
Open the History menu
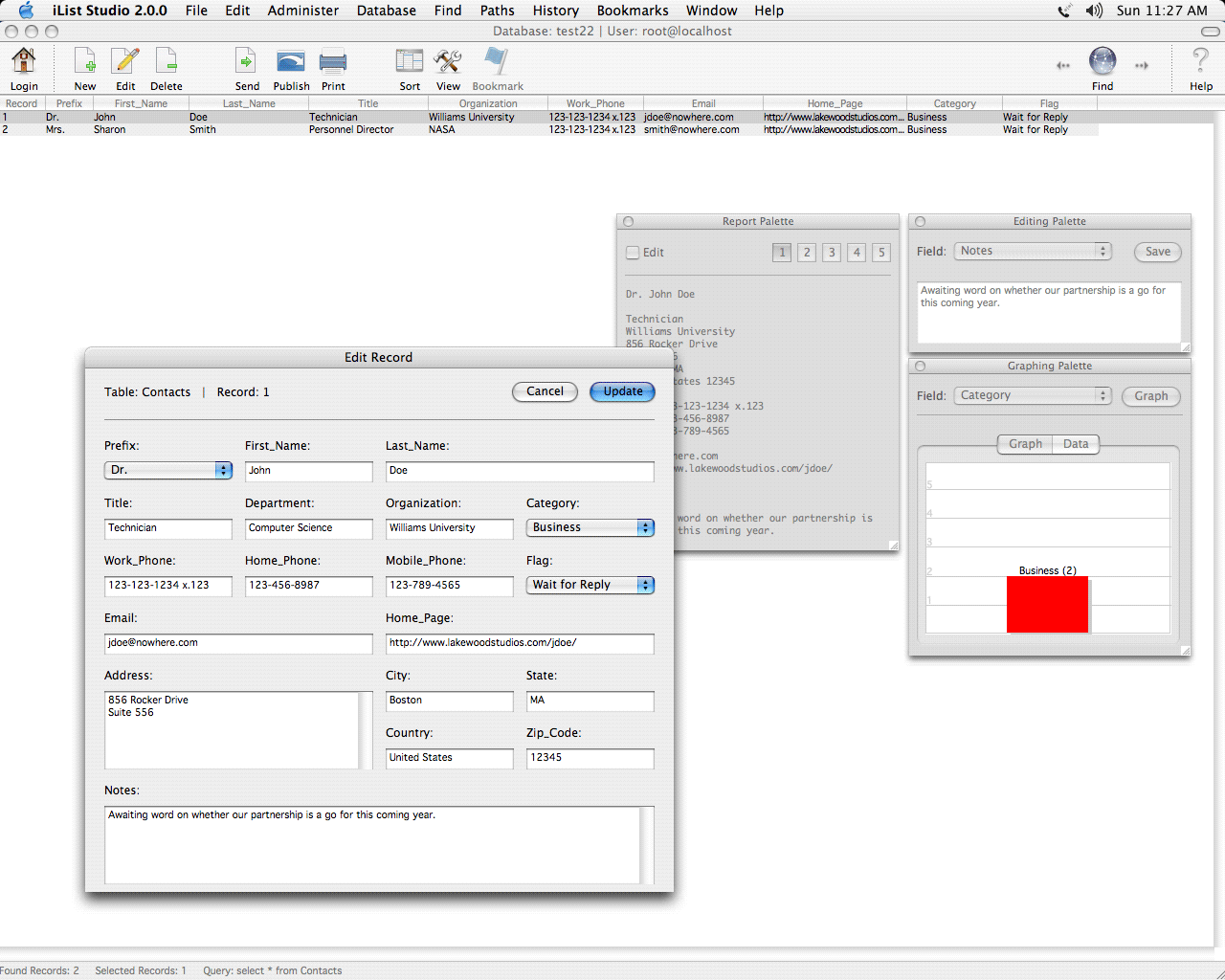[x=555, y=11]
